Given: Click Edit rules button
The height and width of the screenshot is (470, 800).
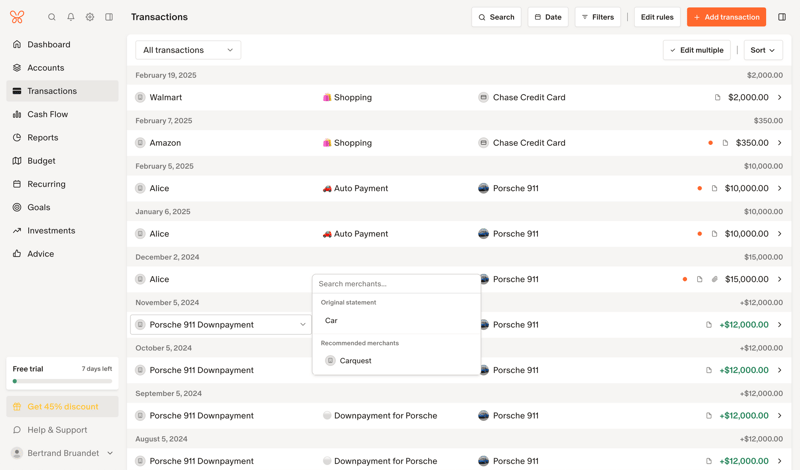Looking at the screenshot, I should click(657, 17).
